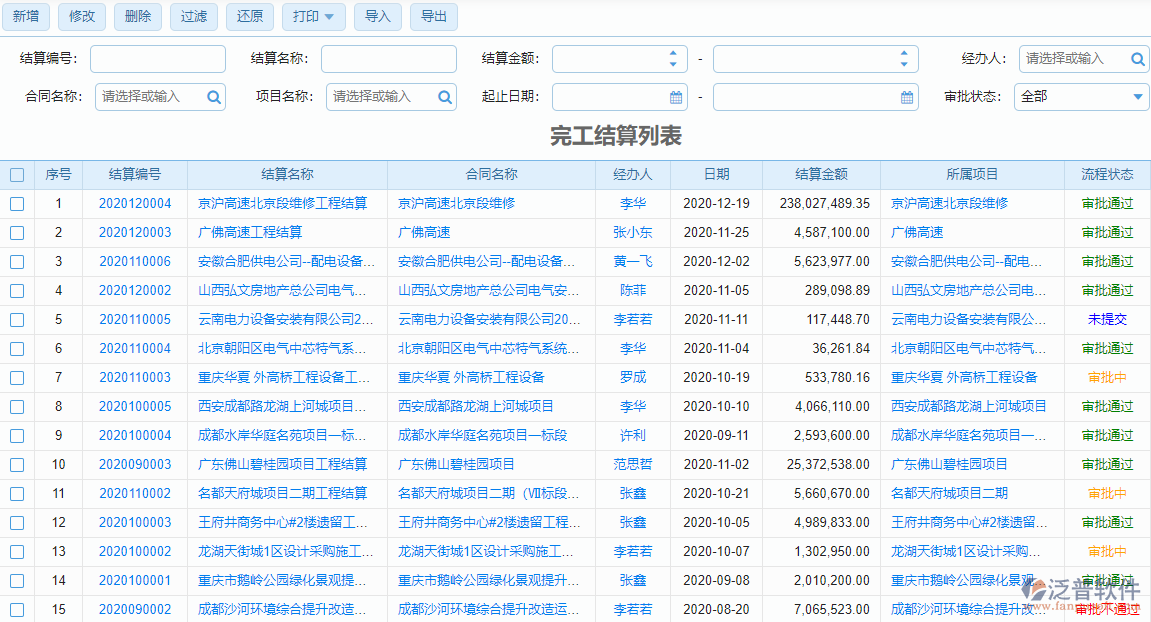Apply filters with the 过滤 button

193,17
